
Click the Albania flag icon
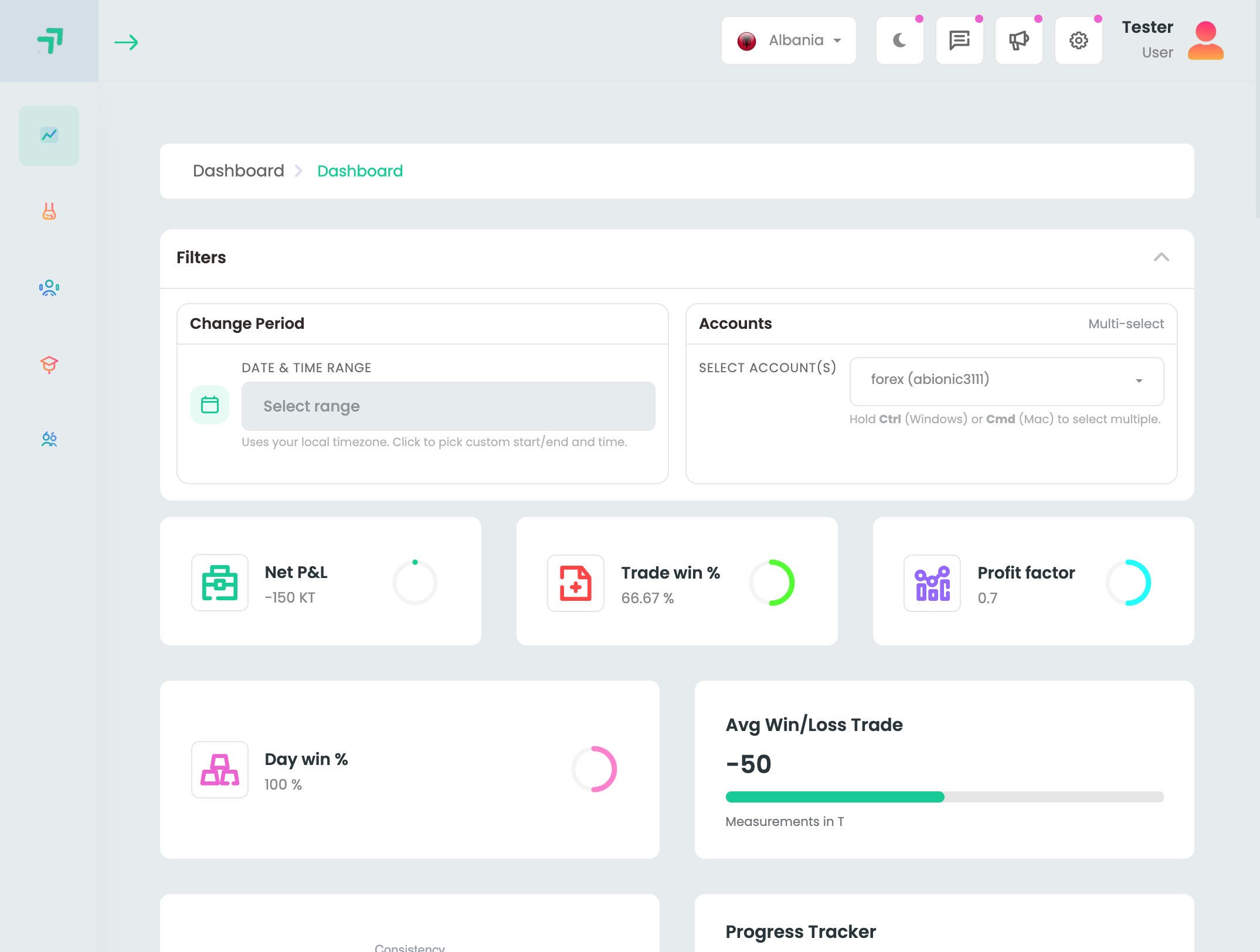click(x=746, y=41)
